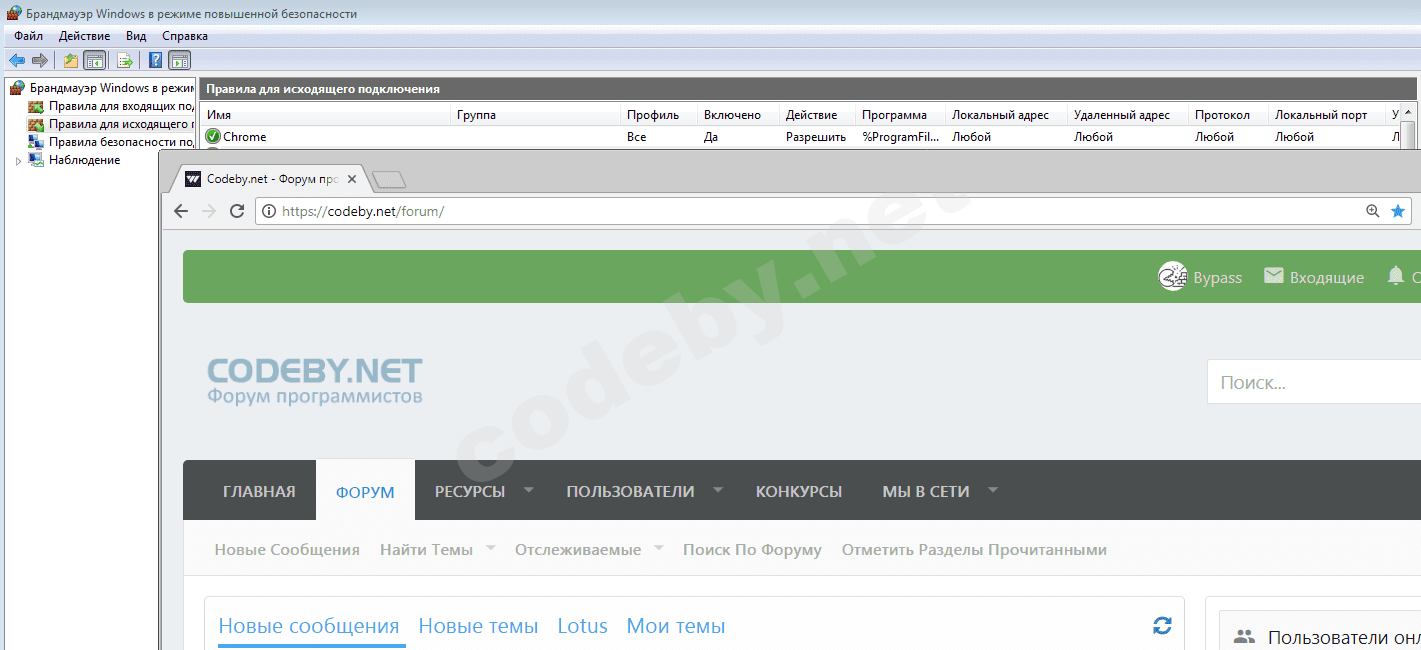The image size is (1421, 650).
Task: Click the firewall rules list vertical scrollbar
Action: point(1408,126)
